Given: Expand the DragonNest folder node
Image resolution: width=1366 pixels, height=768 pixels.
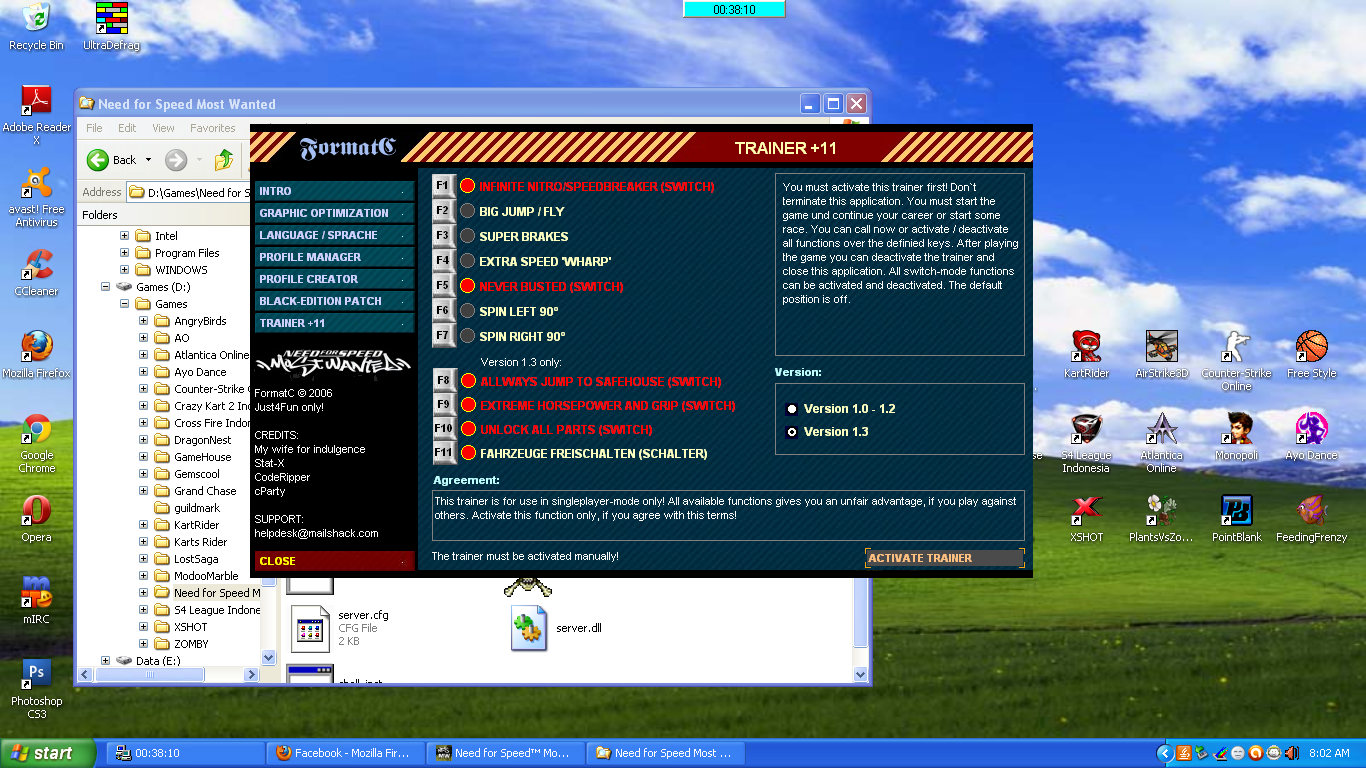Looking at the screenshot, I should click(144, 440).
